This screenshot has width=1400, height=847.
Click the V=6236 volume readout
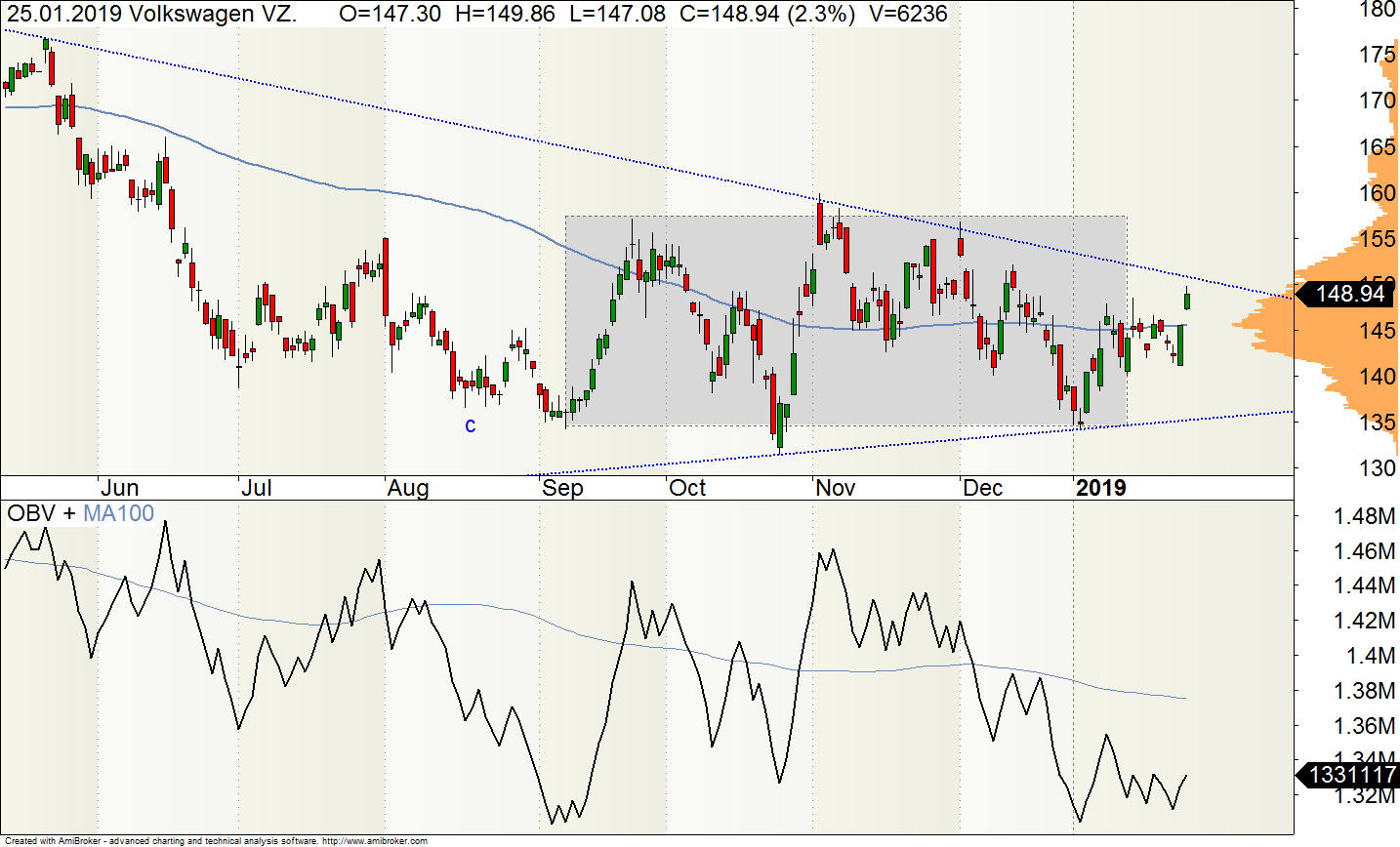[914, 14]
